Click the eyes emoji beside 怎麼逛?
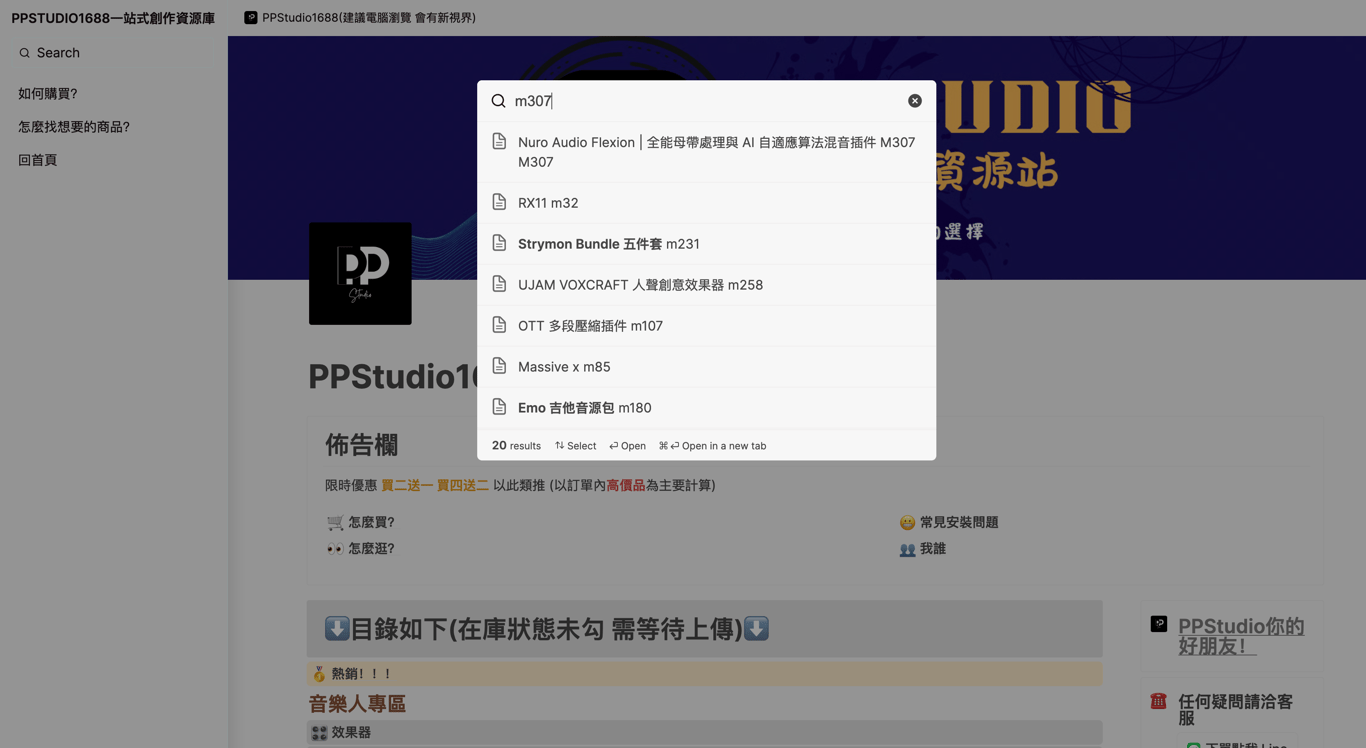The width and height of the screenshot is (1366, 748). click(x=335, y=548)
